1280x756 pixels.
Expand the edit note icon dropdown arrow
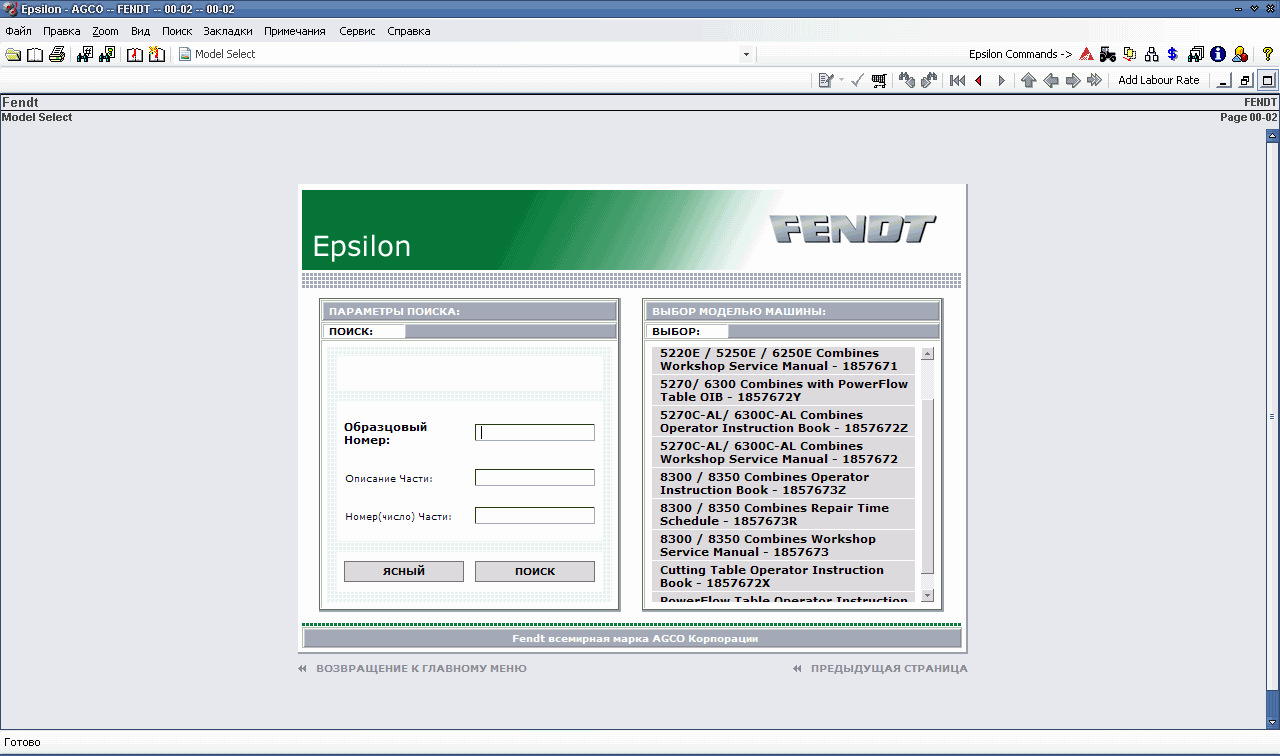click(x=840, y=80)
